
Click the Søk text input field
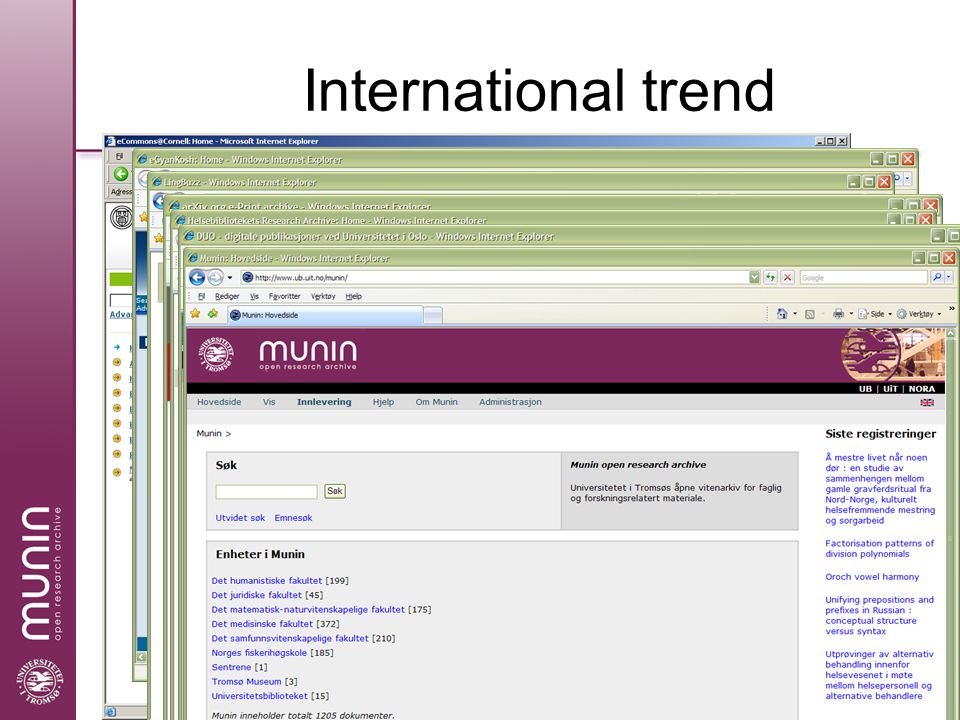tap(266, 491)
